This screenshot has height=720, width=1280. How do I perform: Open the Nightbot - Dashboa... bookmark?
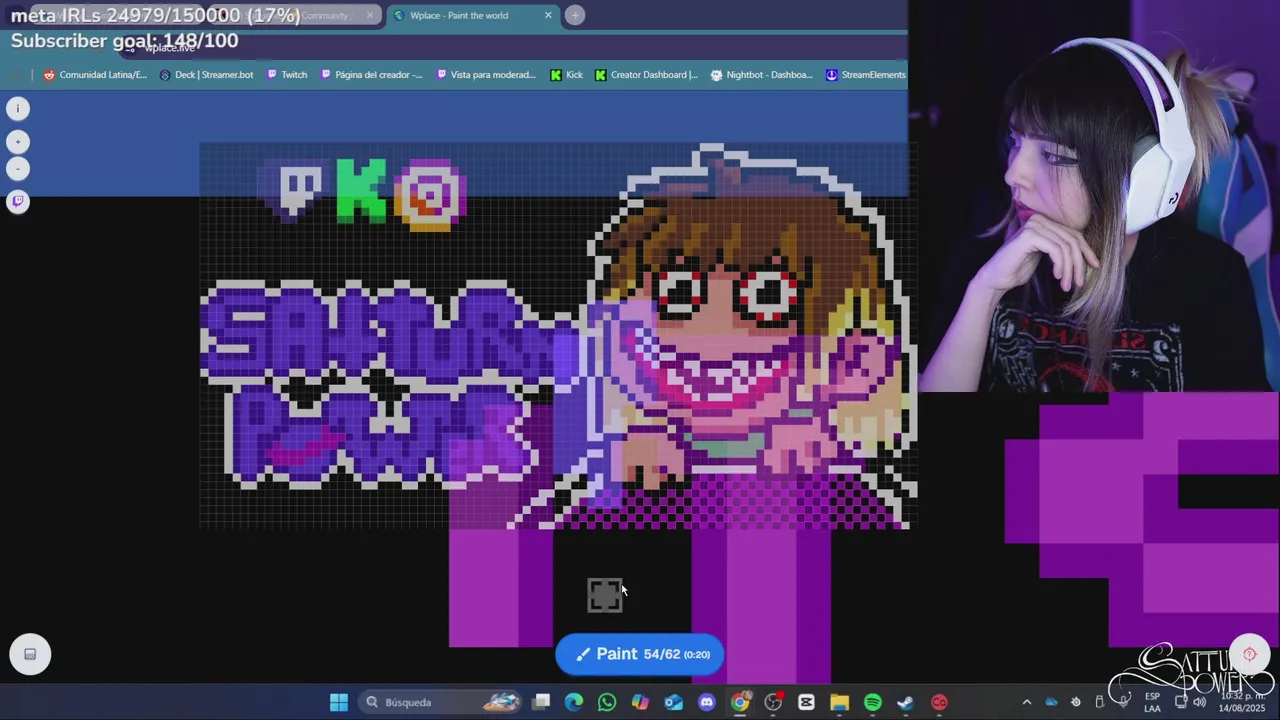[x=761, y=74]
